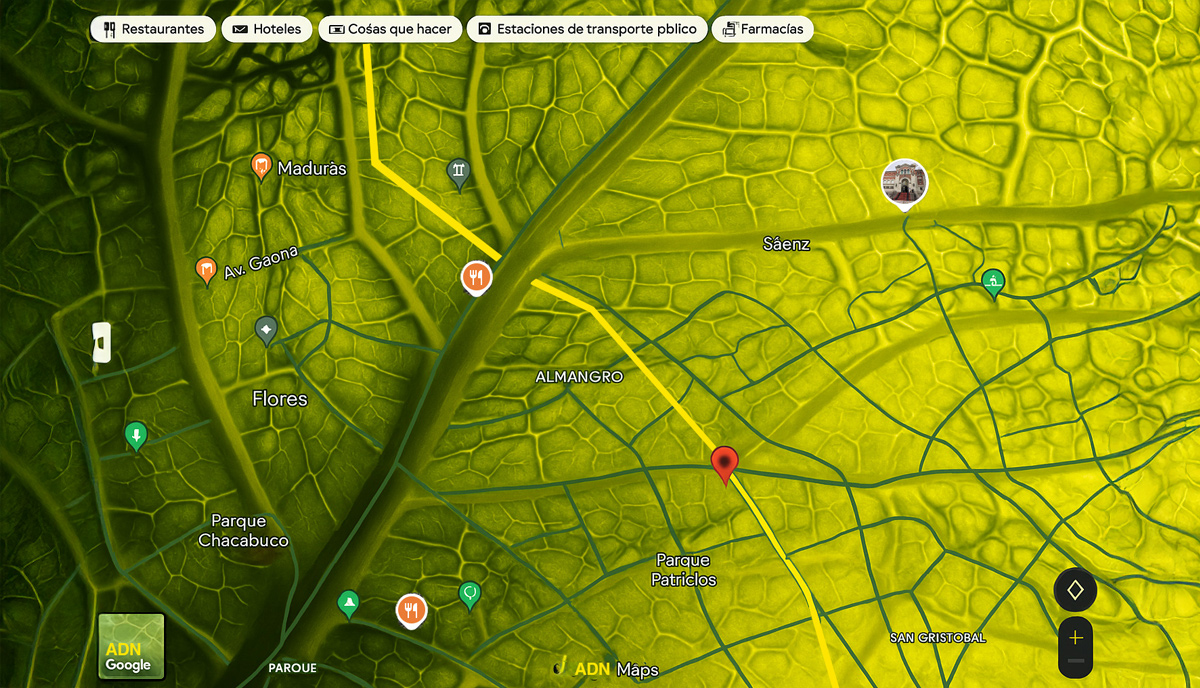Choose the Cosas que hacer chip
The height and width of the screenshot is (688, 1200).
389,29
